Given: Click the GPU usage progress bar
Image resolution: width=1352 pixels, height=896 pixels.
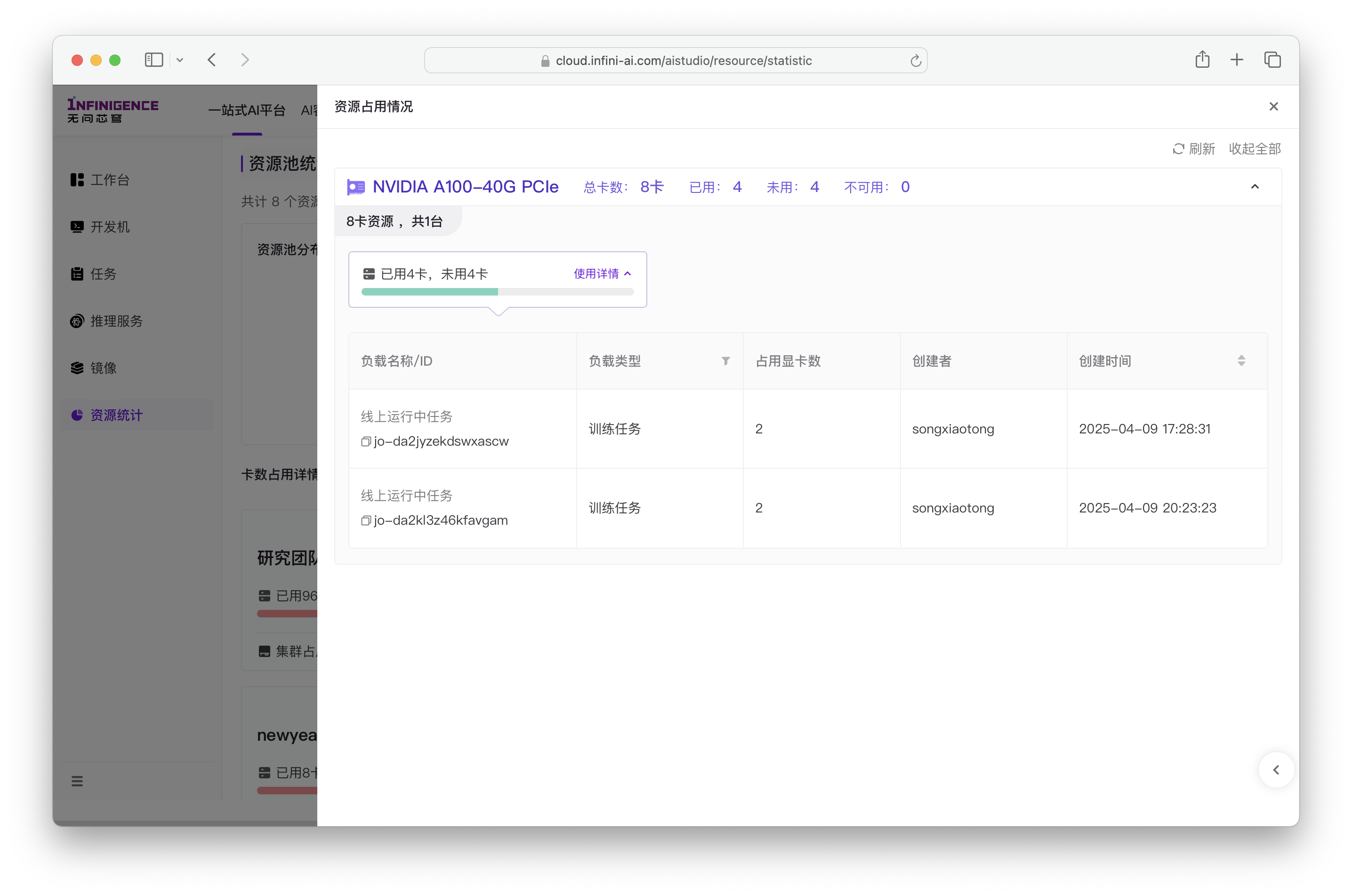Looking at the screenshot, I should (x=498, y=292).
